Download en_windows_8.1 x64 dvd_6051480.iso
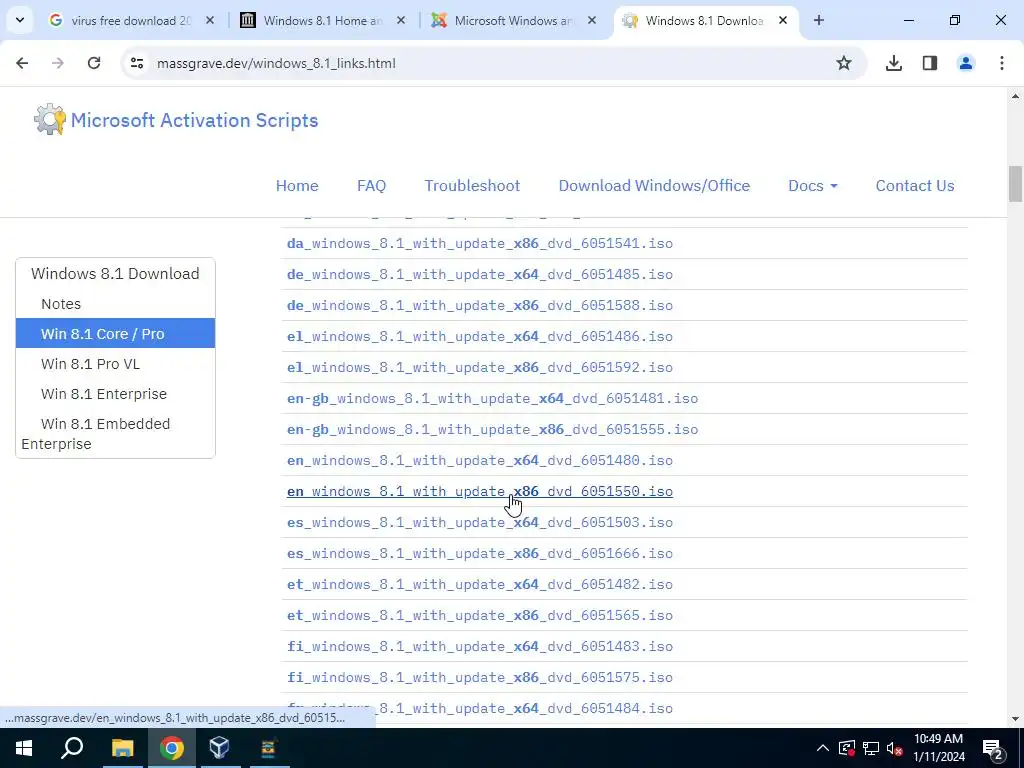The width and height of the screenshot is (1024, 768). point(480,460)
